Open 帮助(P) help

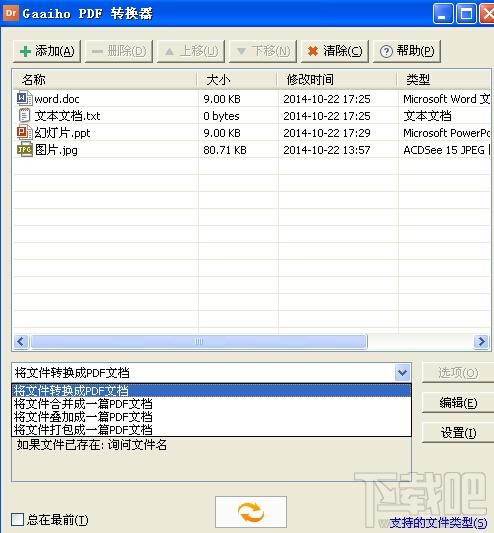click(407, 51)
